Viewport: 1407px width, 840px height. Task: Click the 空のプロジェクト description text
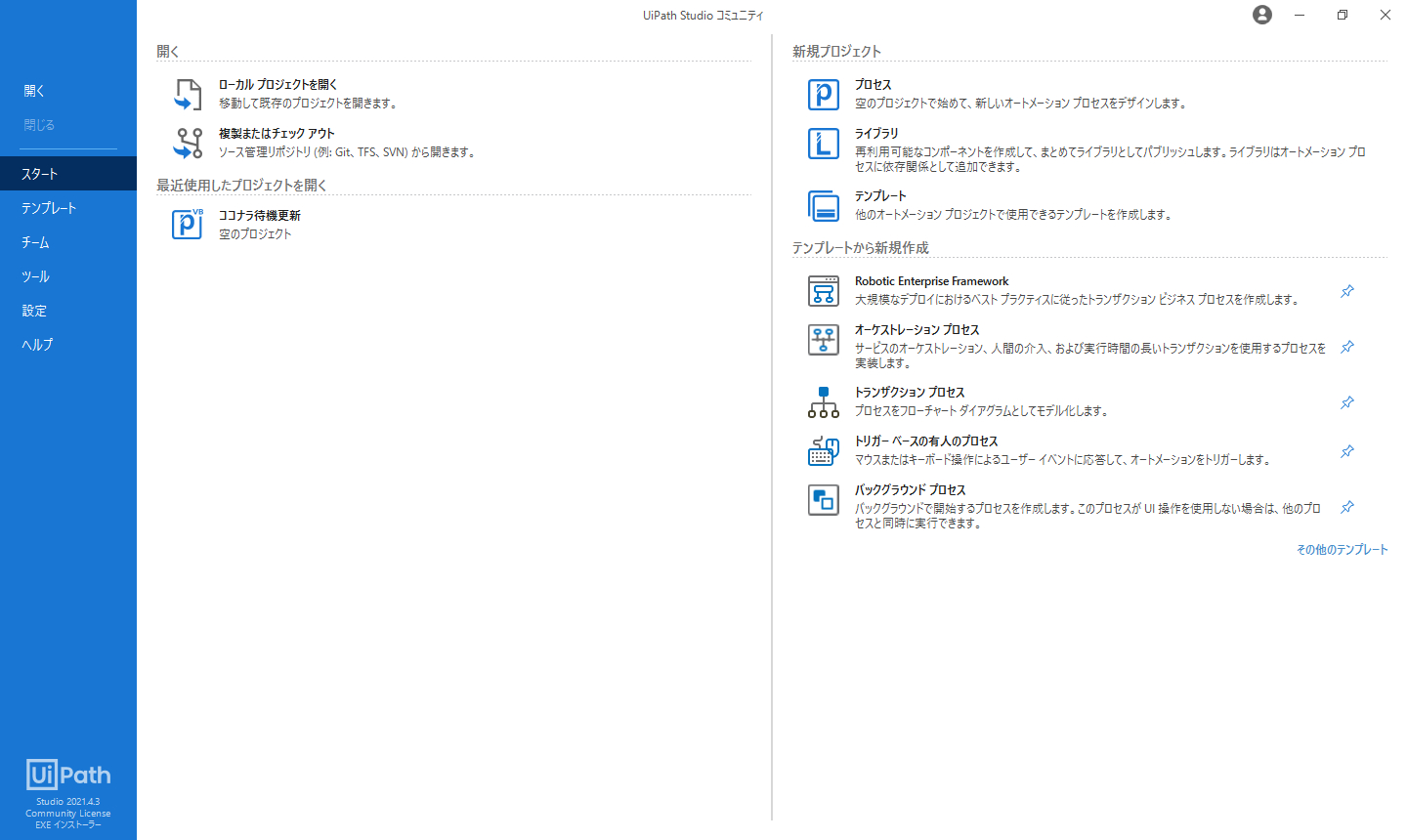[255, 234]
